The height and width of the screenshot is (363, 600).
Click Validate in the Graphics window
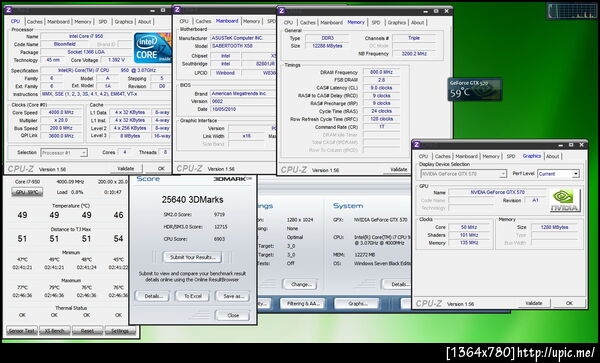click(x=534, y=303)
